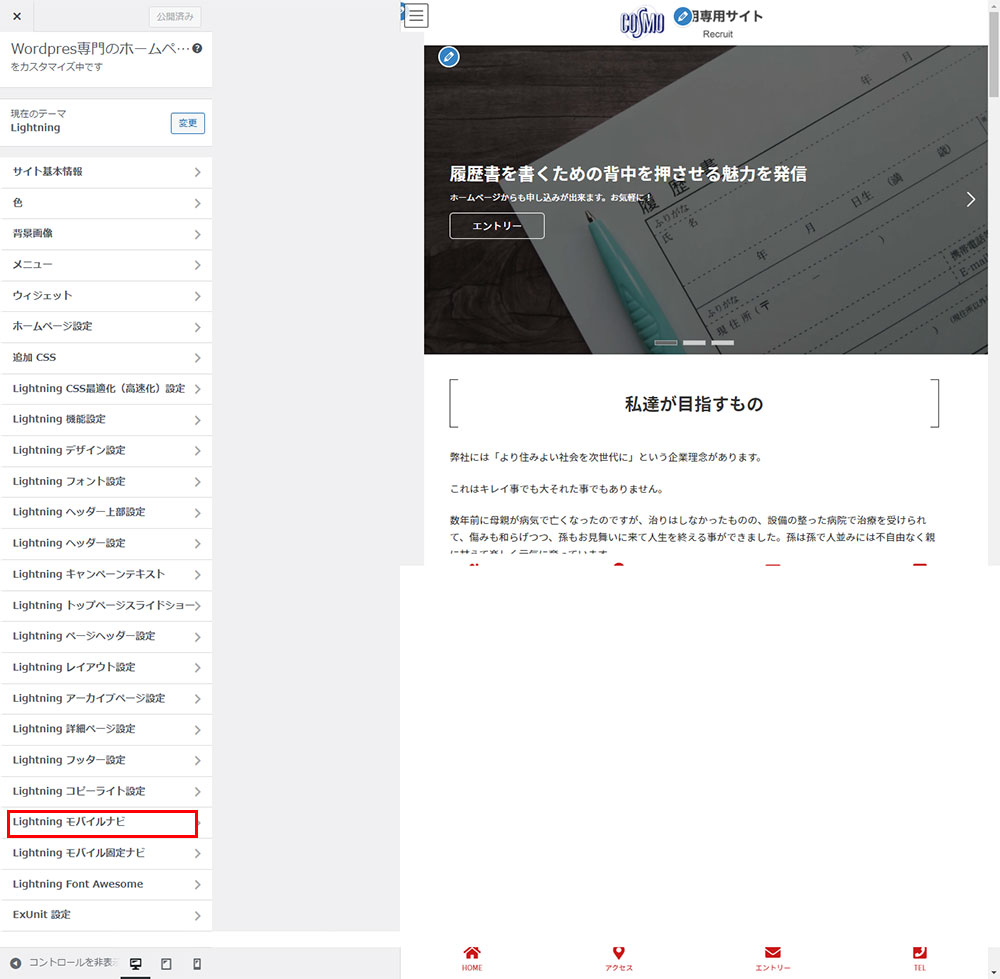Open the ウィジェット panel
1000x979 pixels.
[106, 296]
